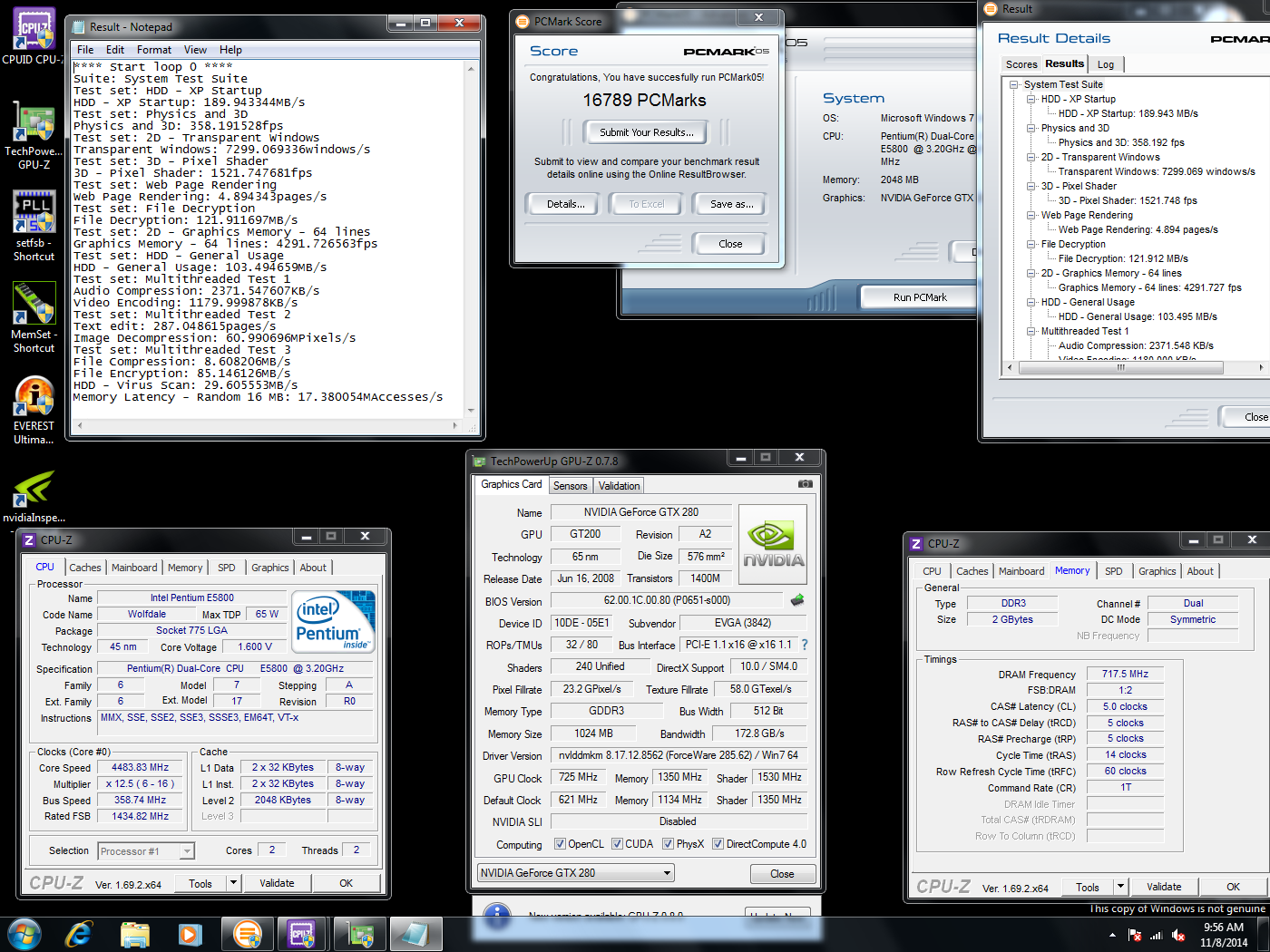The height and width of the screenshot is (952, 1270).
Task: Open the Processor #1 selection dropdown
Action: tap(146, 851)
